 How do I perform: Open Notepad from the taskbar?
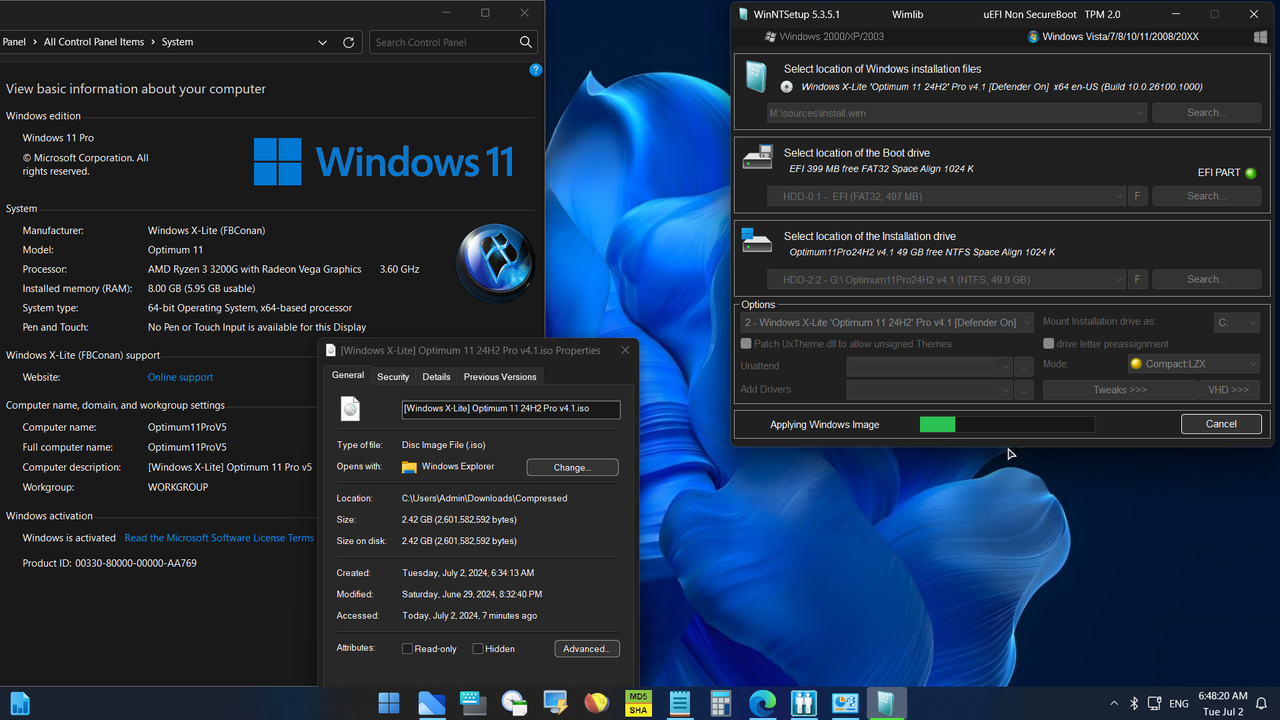679,703
